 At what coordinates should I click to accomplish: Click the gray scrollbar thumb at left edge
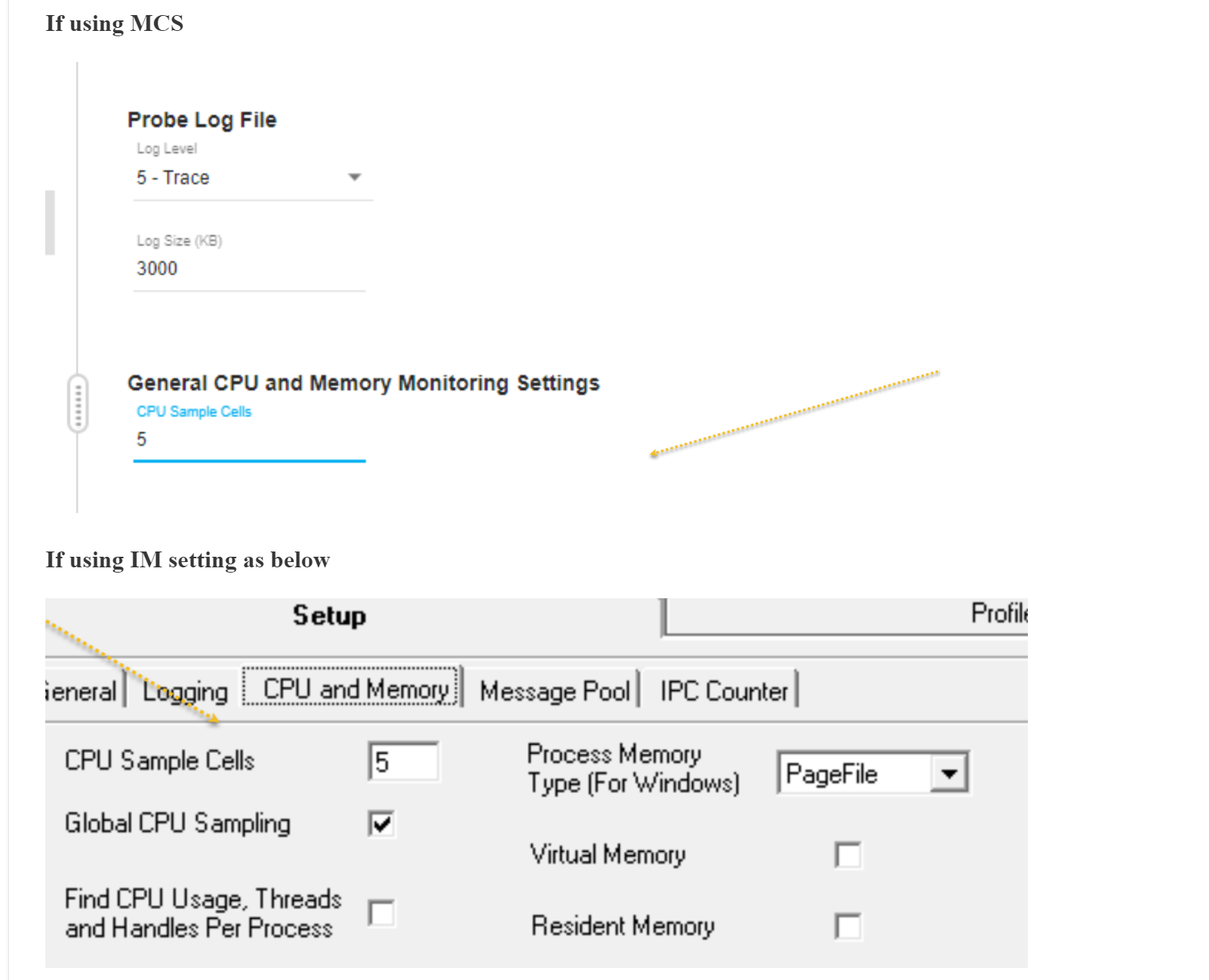tap(50, 223)
